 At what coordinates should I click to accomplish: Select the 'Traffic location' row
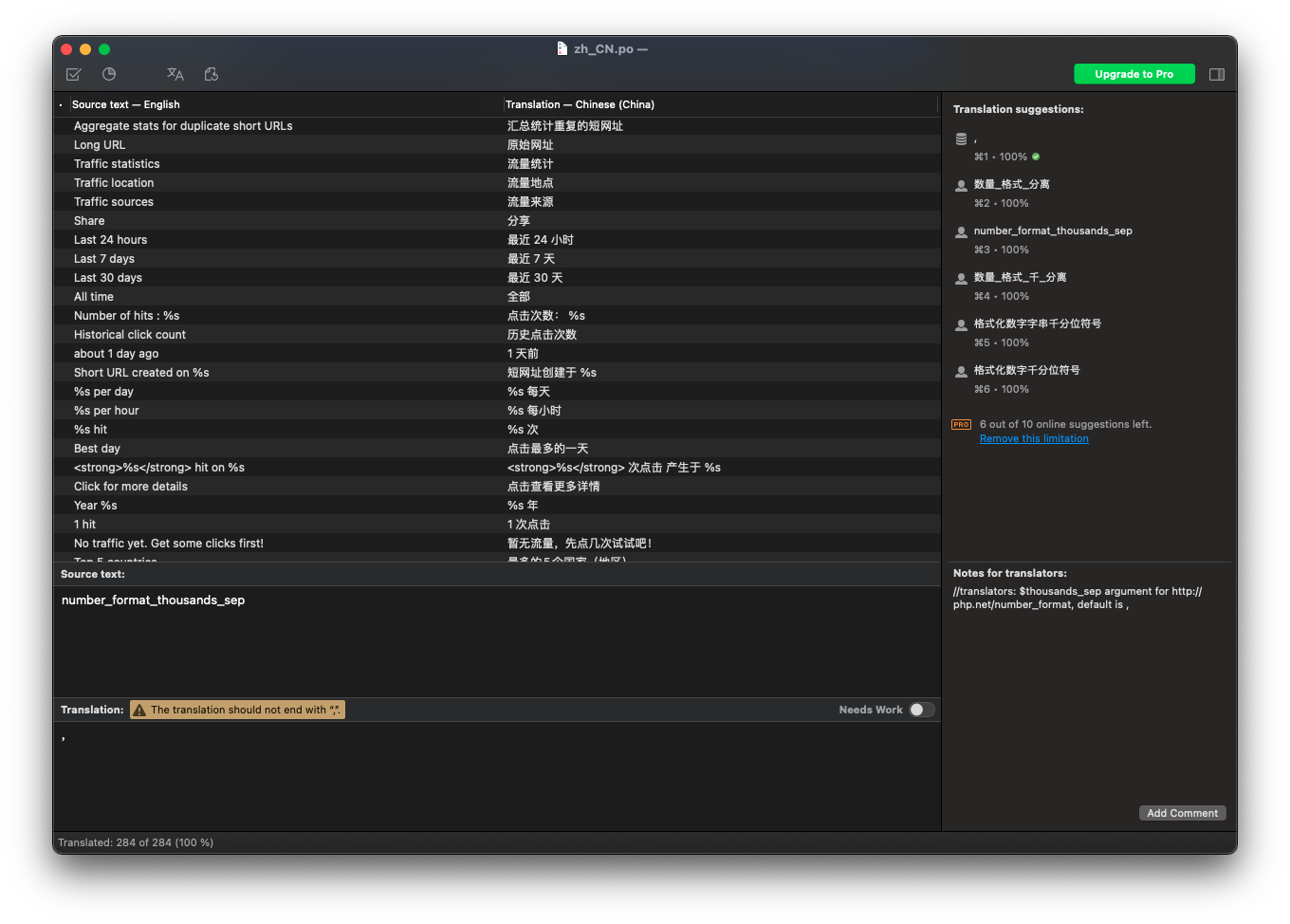(x=497, y=182)
